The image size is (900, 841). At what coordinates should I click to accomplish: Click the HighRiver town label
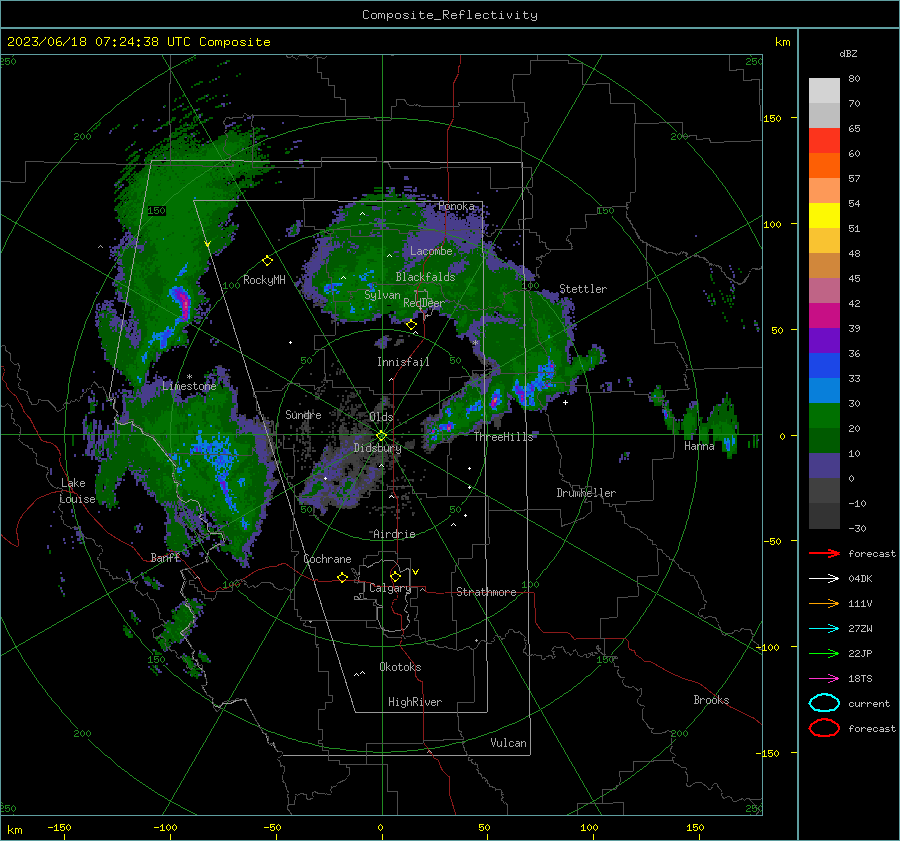pyautogui.click(x=415, y=702)
